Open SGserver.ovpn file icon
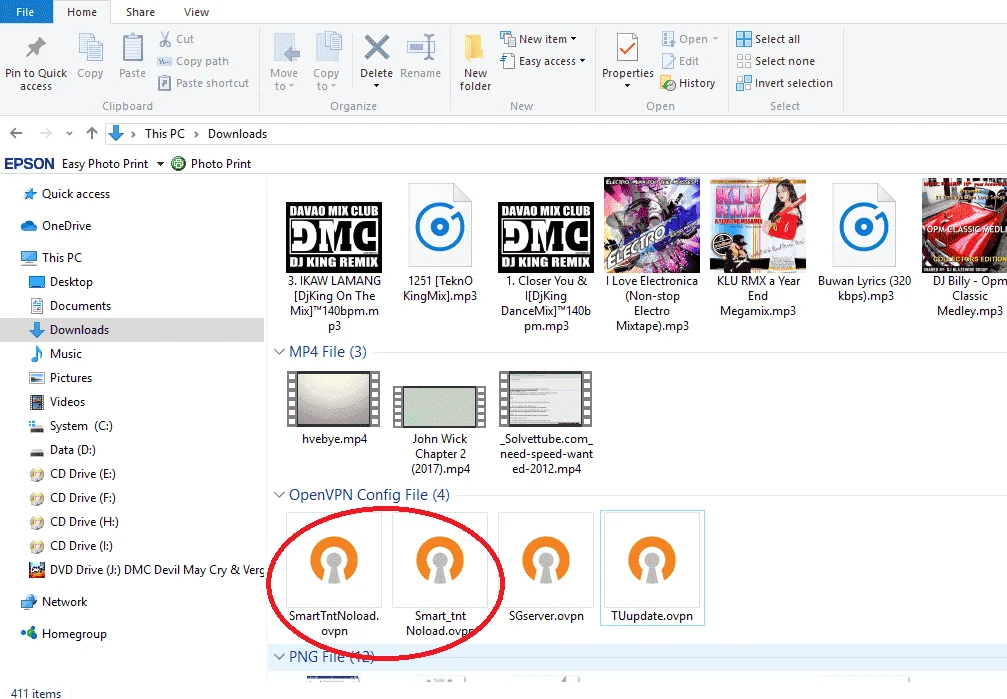The width and height of the screenshot is (1007, 699). click(x=546, y=560)
